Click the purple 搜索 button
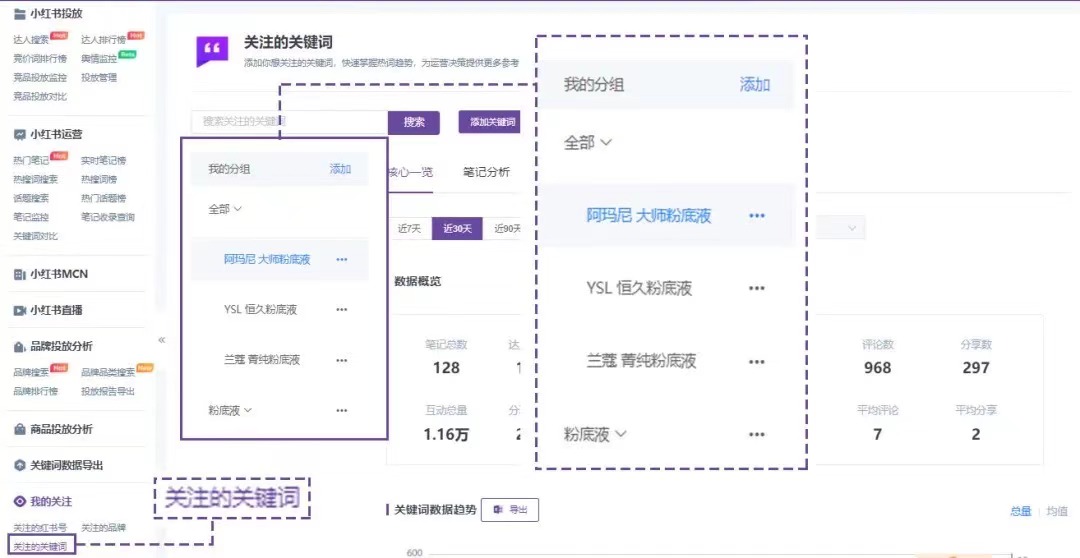Screen dimensions: 1080x558 (414, 122)
